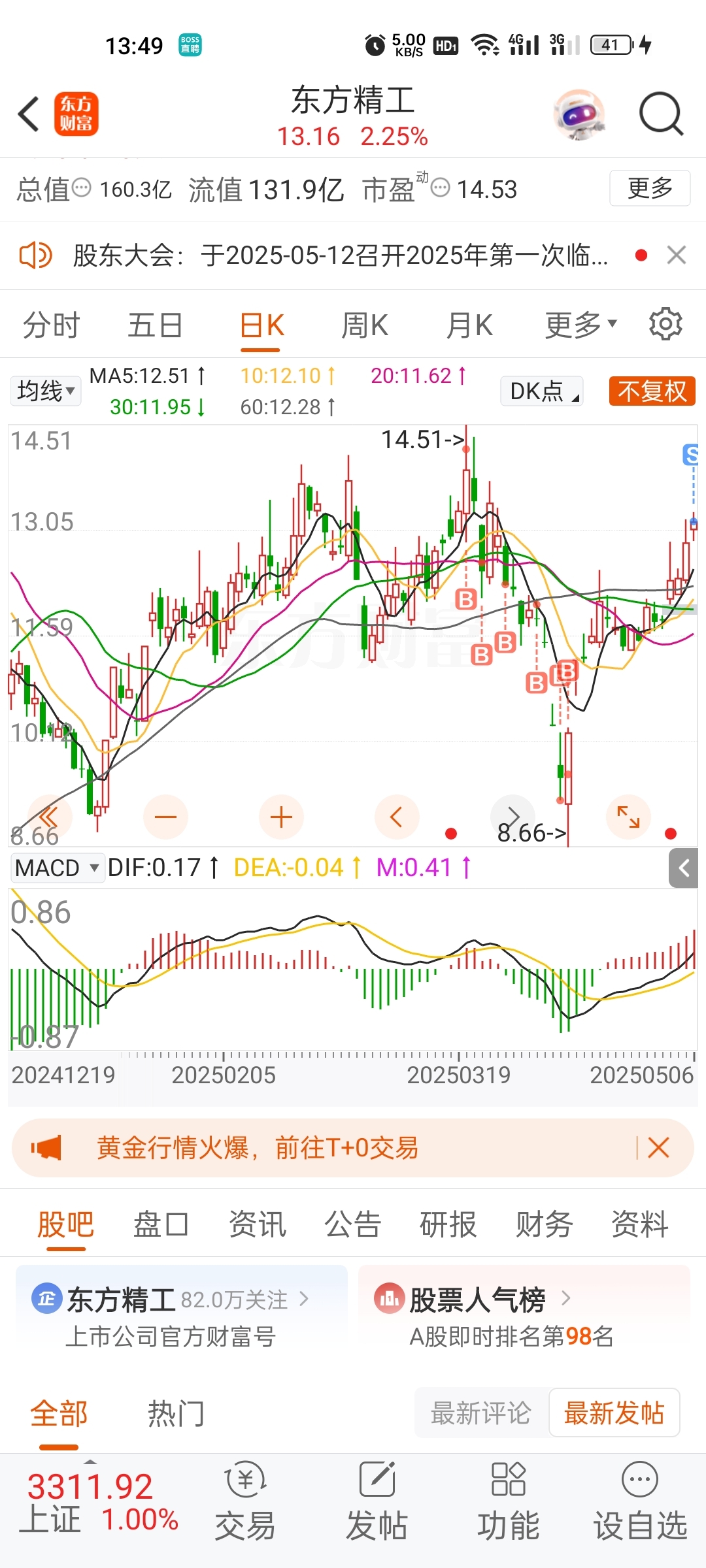Screen dimensions: 706x1568
Task: Tap the back arrow icon
Action: [x=29, y=114]
